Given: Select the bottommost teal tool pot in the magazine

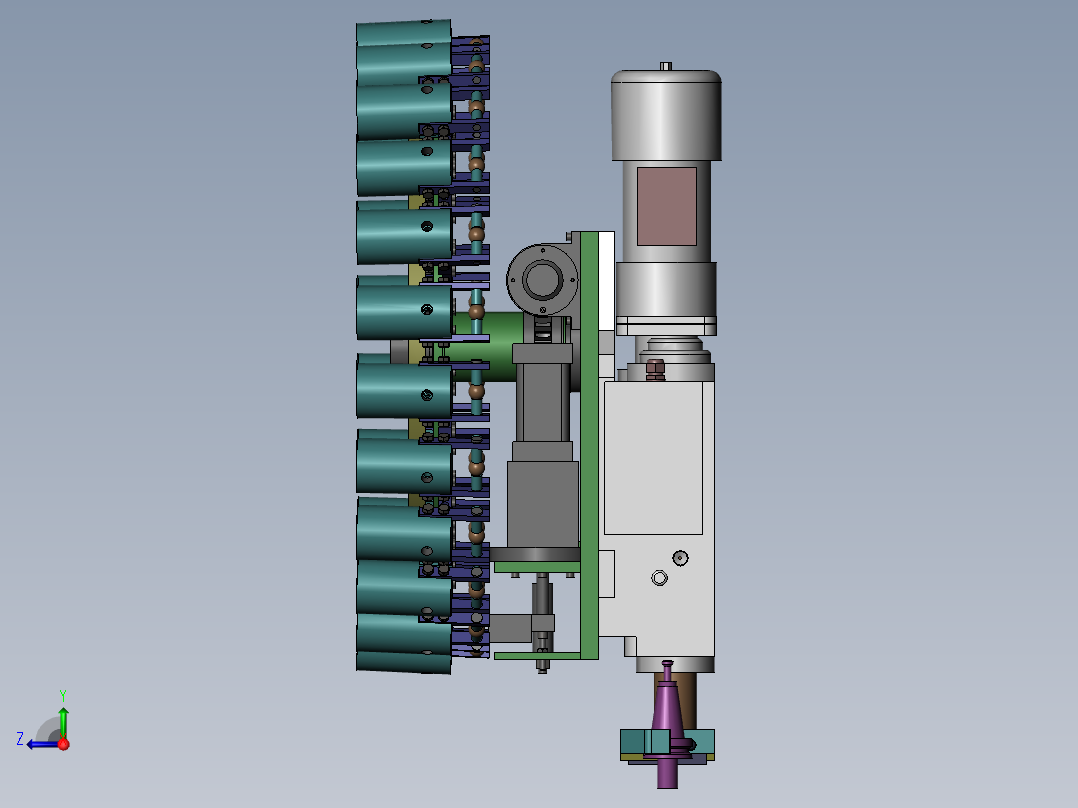Looking at the screenshot, I should [404, 662].
